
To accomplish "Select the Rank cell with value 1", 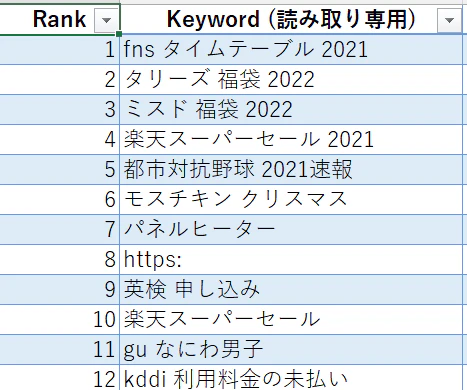I will click(x=59, y=49).
